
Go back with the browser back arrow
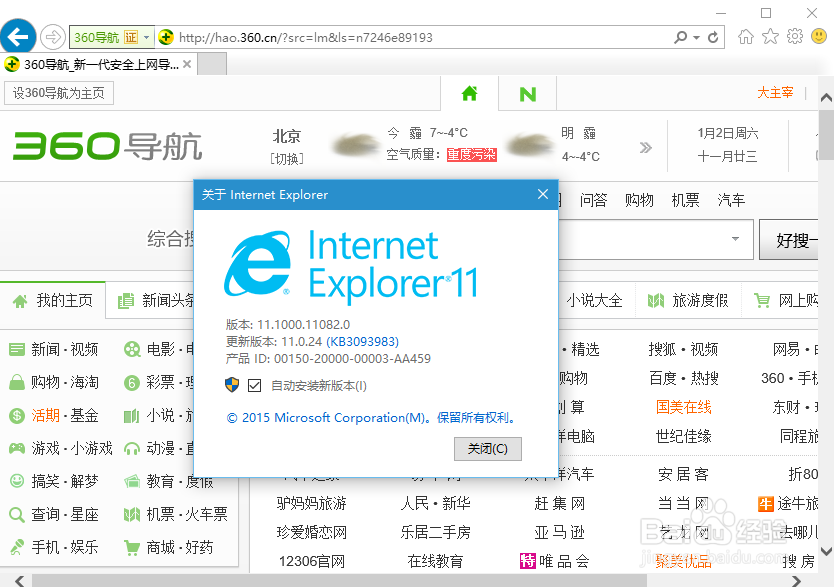[18, 37]
